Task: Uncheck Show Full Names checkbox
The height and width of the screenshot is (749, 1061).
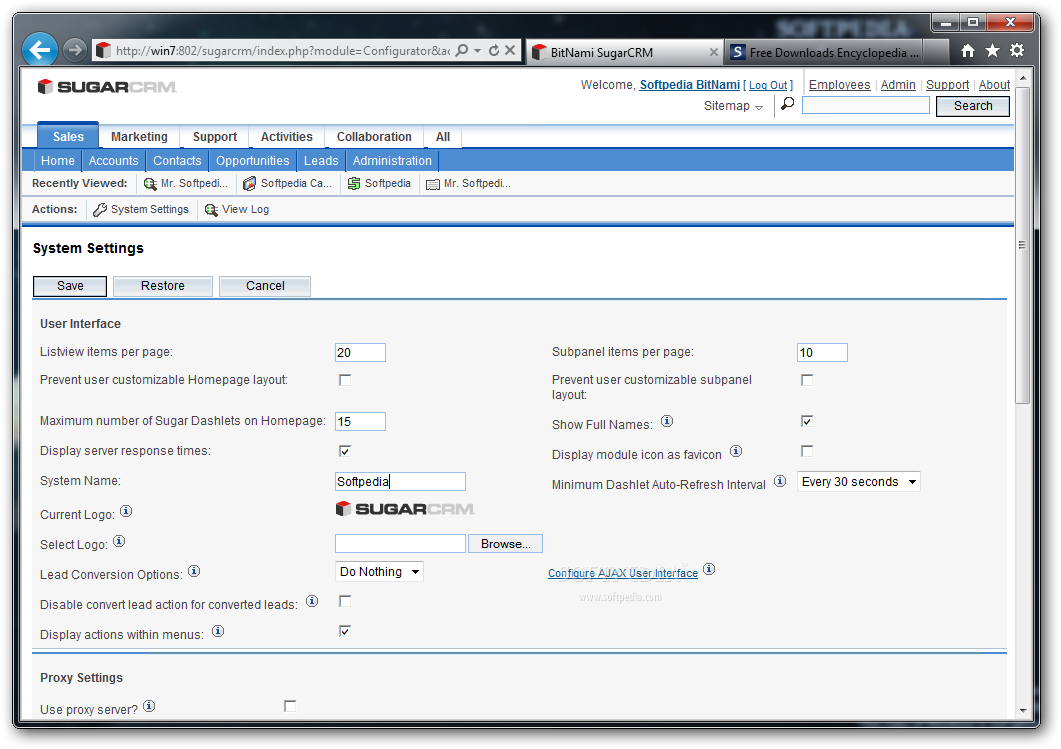Action: coord(807,422)
